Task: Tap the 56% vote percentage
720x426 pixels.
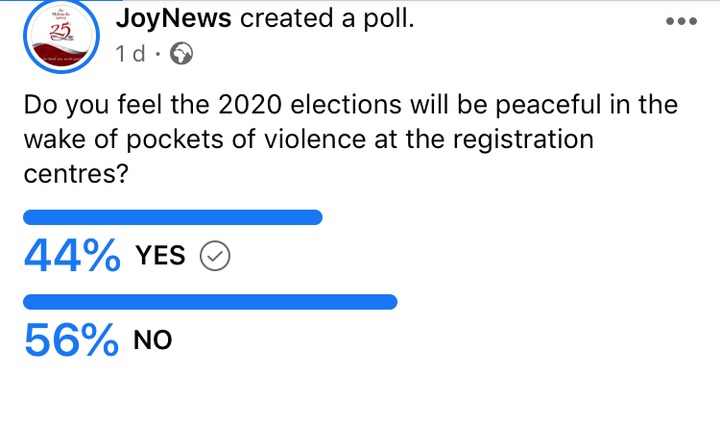Action: 71,340
